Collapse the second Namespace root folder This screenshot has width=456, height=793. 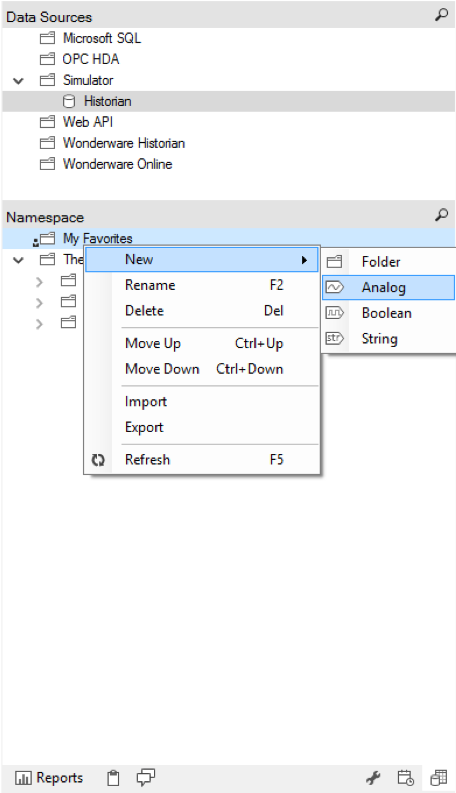(x=18, y=260)
